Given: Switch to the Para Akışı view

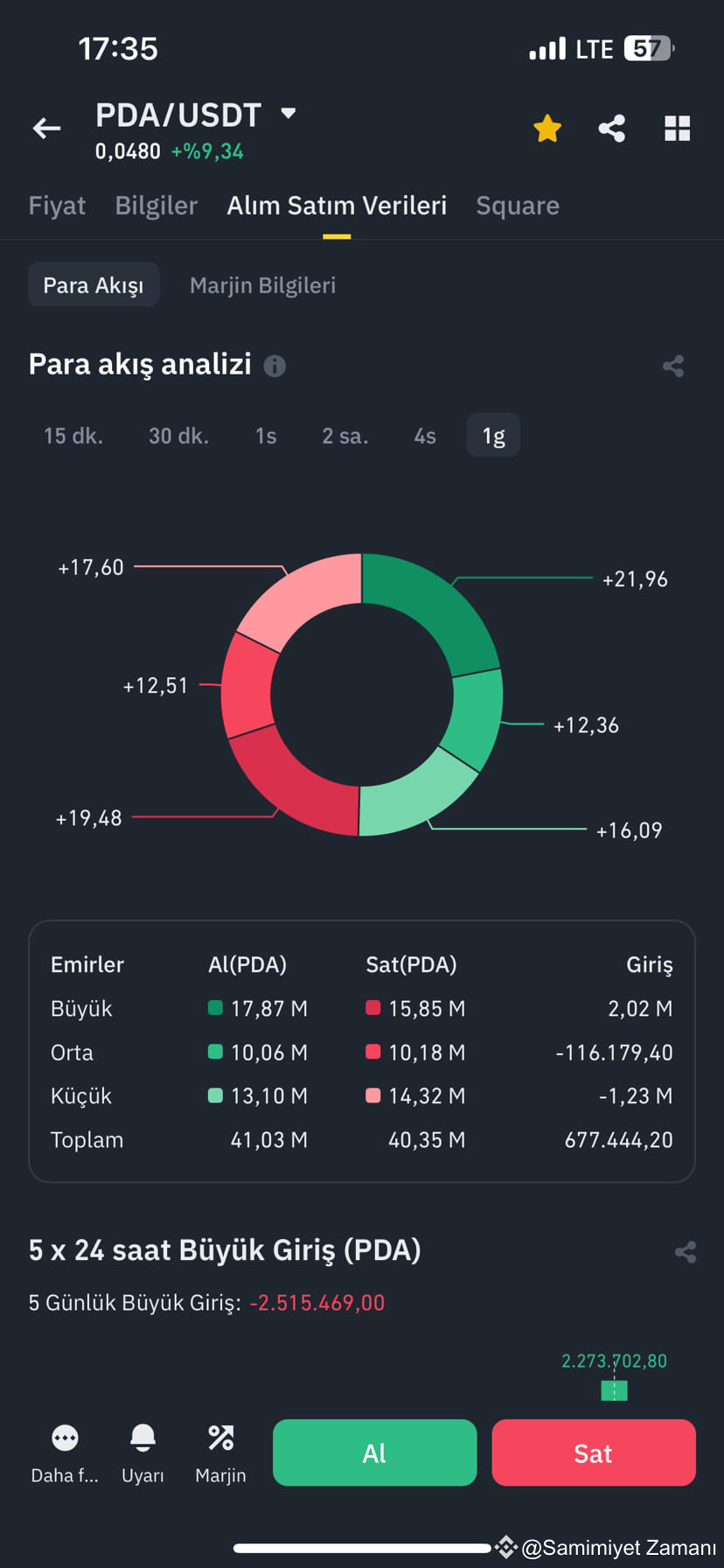Looking at the screenshot, I should point(94,284).
